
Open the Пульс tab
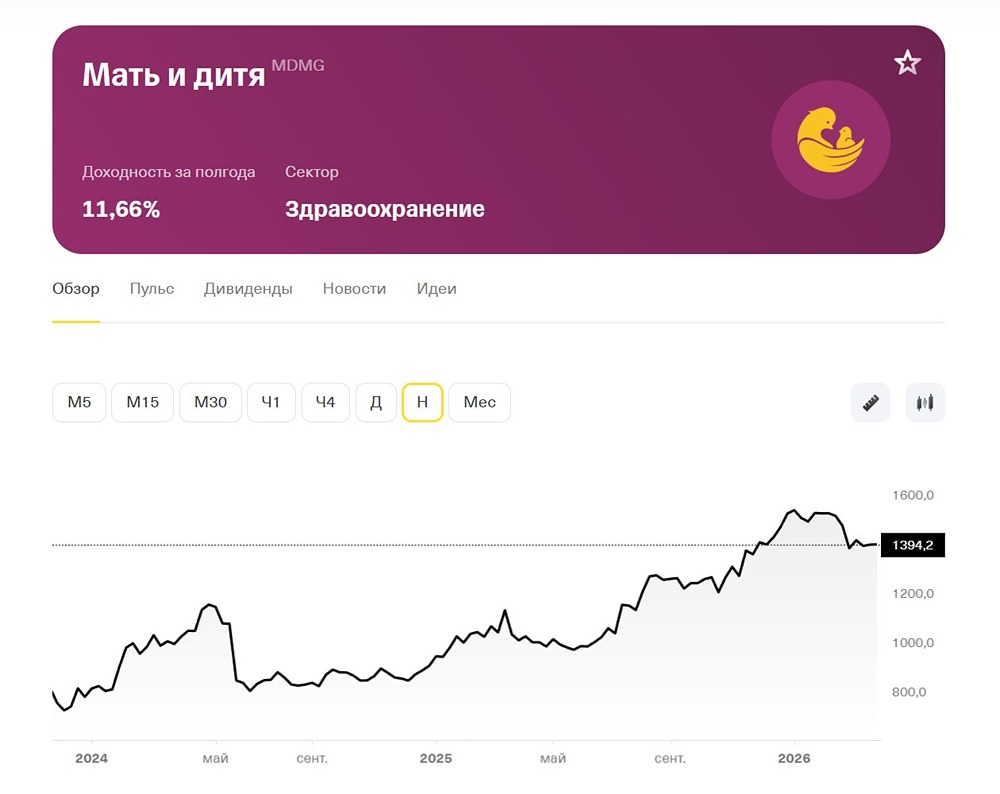[151, 289]
